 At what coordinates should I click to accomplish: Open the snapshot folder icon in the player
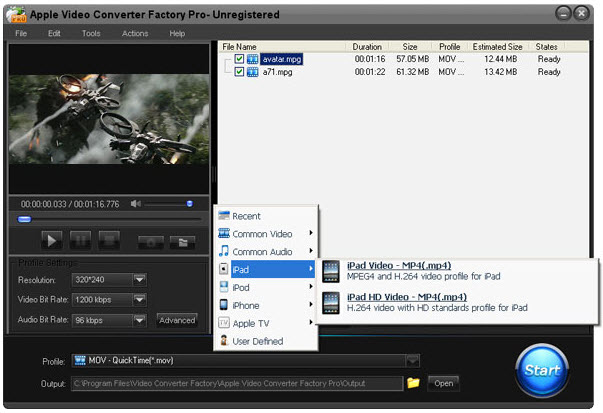pyautogui.click(x=182, y=243)
